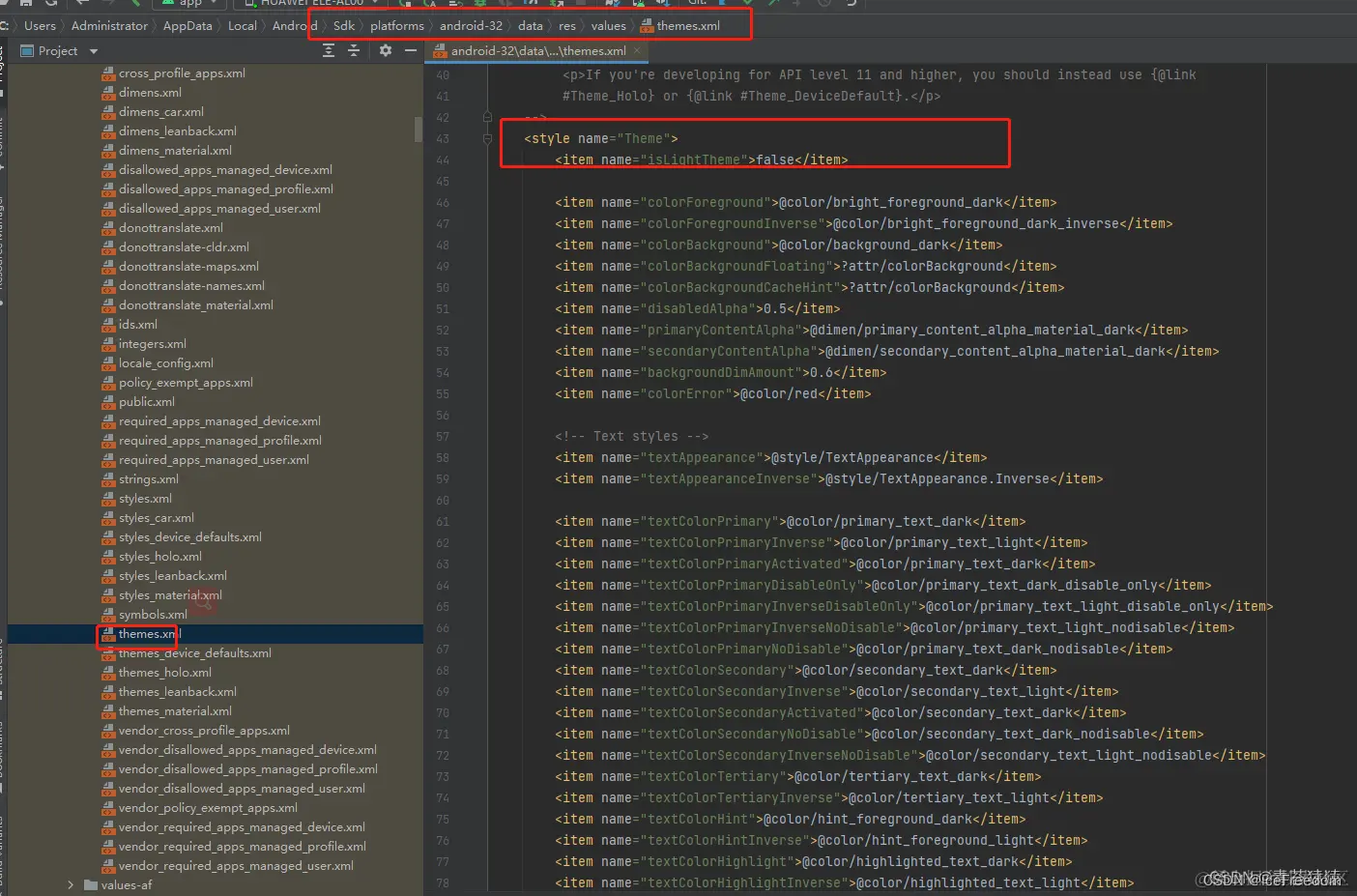The width and height of the screenshot is (1357, 896).
Task: Place cursor on textColorPrimary item at line 61
Action: (x=791, y=521)
